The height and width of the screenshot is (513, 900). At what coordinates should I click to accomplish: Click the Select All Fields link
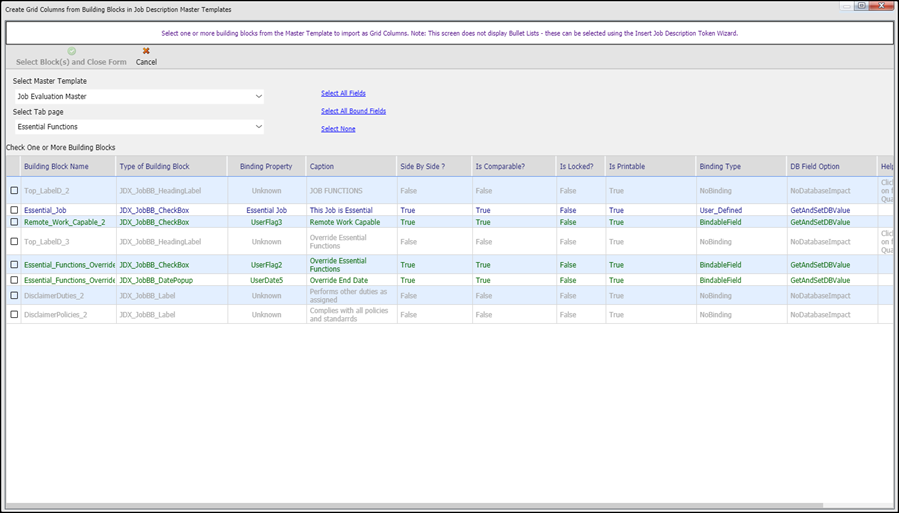343,93
